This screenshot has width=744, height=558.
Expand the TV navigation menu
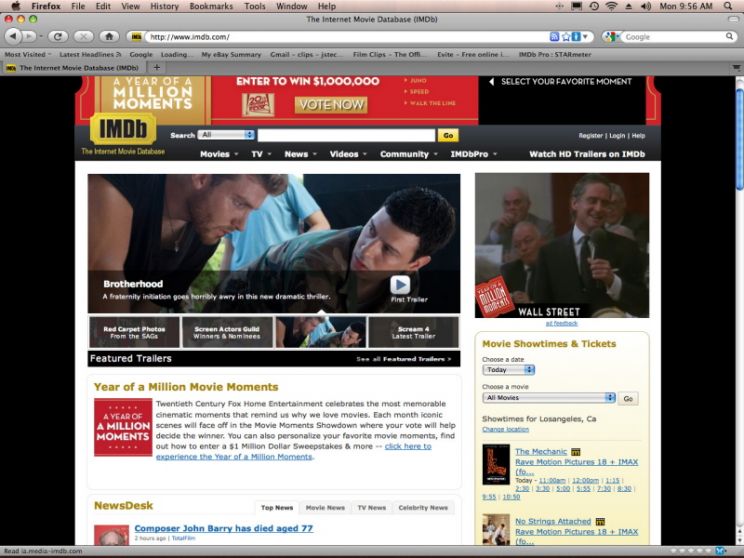tap(261, 154)
